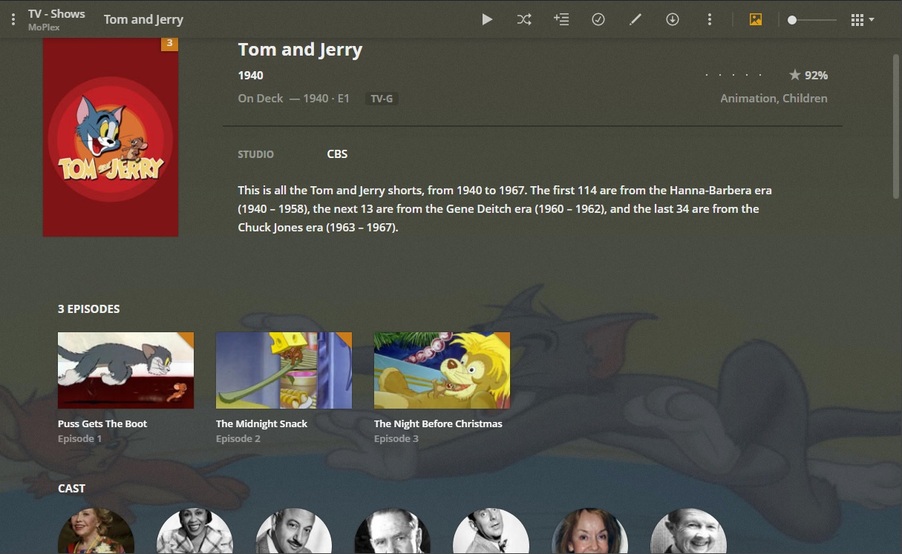Open the Animation genre link

click(748, 98)
